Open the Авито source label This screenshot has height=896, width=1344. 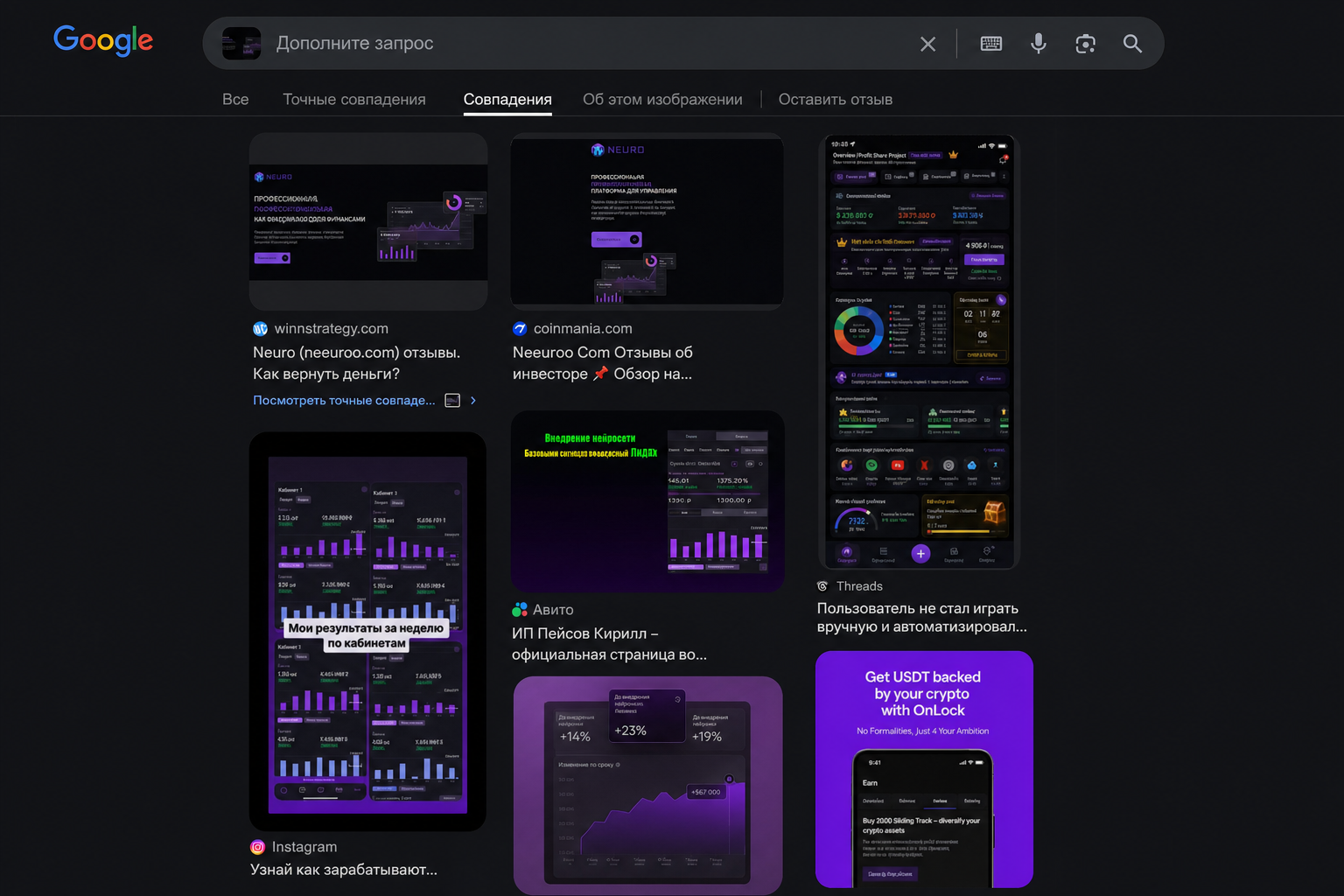coord(553,610)
